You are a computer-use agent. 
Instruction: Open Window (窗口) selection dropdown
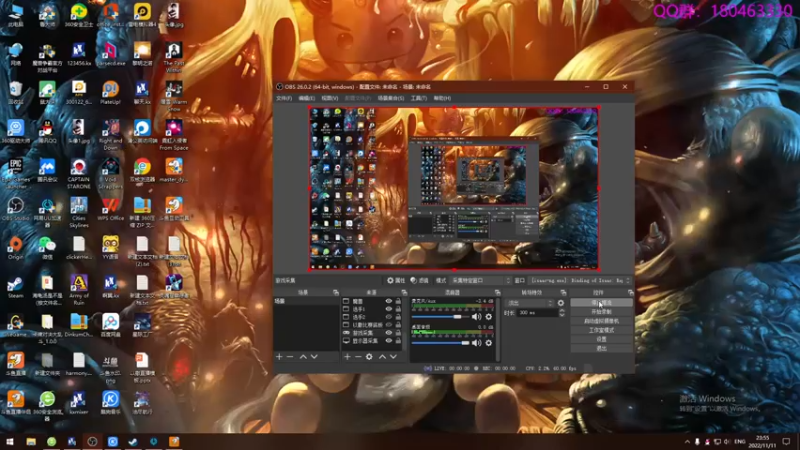click(x=581, y=281)
